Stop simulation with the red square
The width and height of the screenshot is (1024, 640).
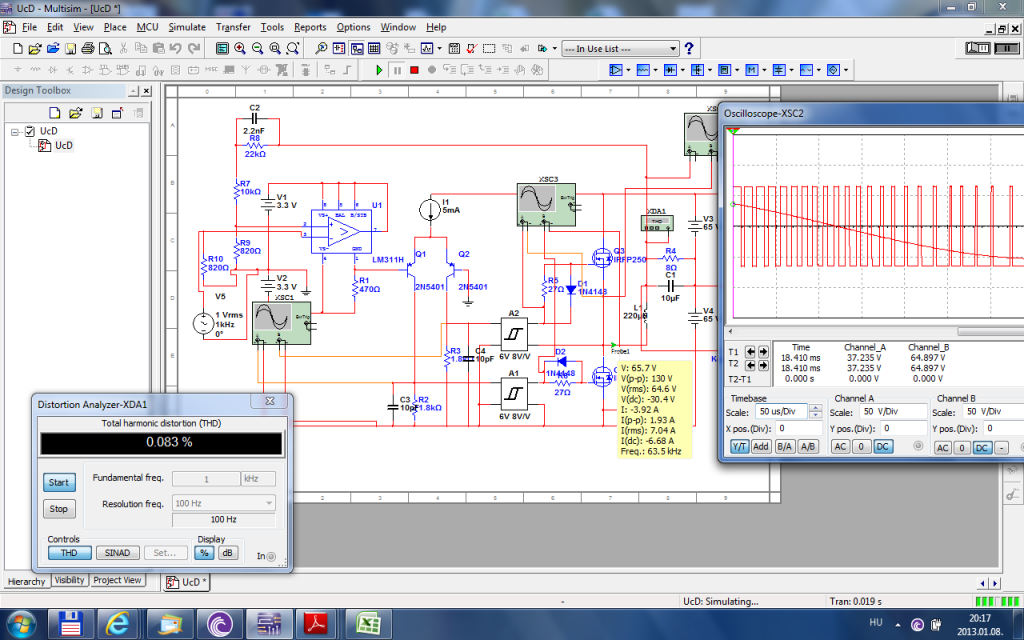pyautogui.click(x=414, y=70)
